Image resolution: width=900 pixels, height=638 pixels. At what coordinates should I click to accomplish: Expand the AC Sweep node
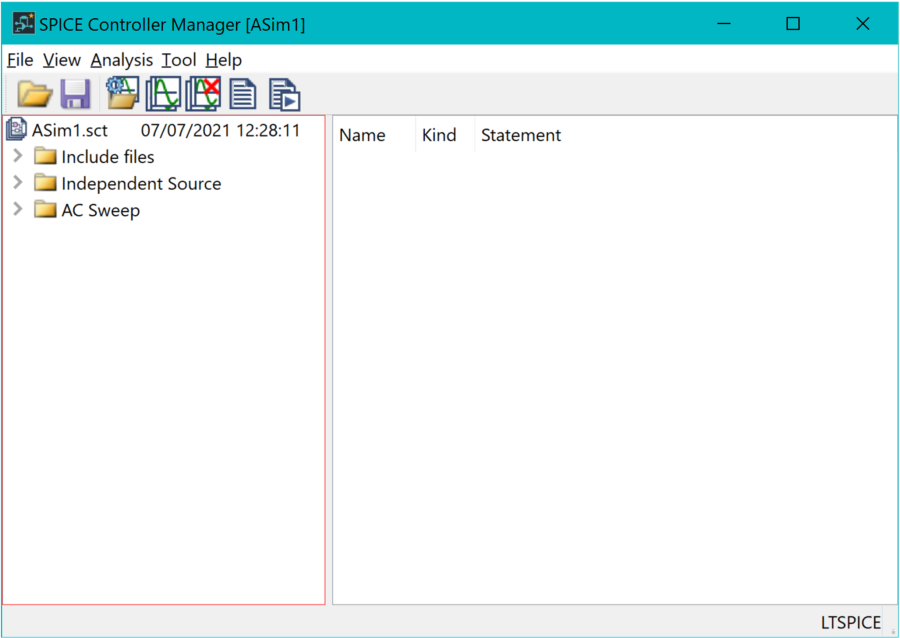[18, 209]
